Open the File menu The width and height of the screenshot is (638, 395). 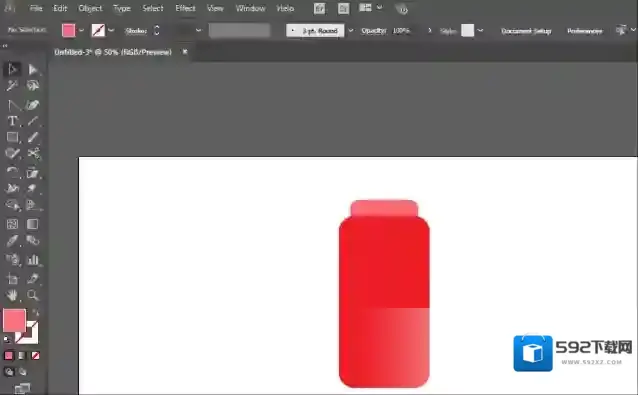36,8
